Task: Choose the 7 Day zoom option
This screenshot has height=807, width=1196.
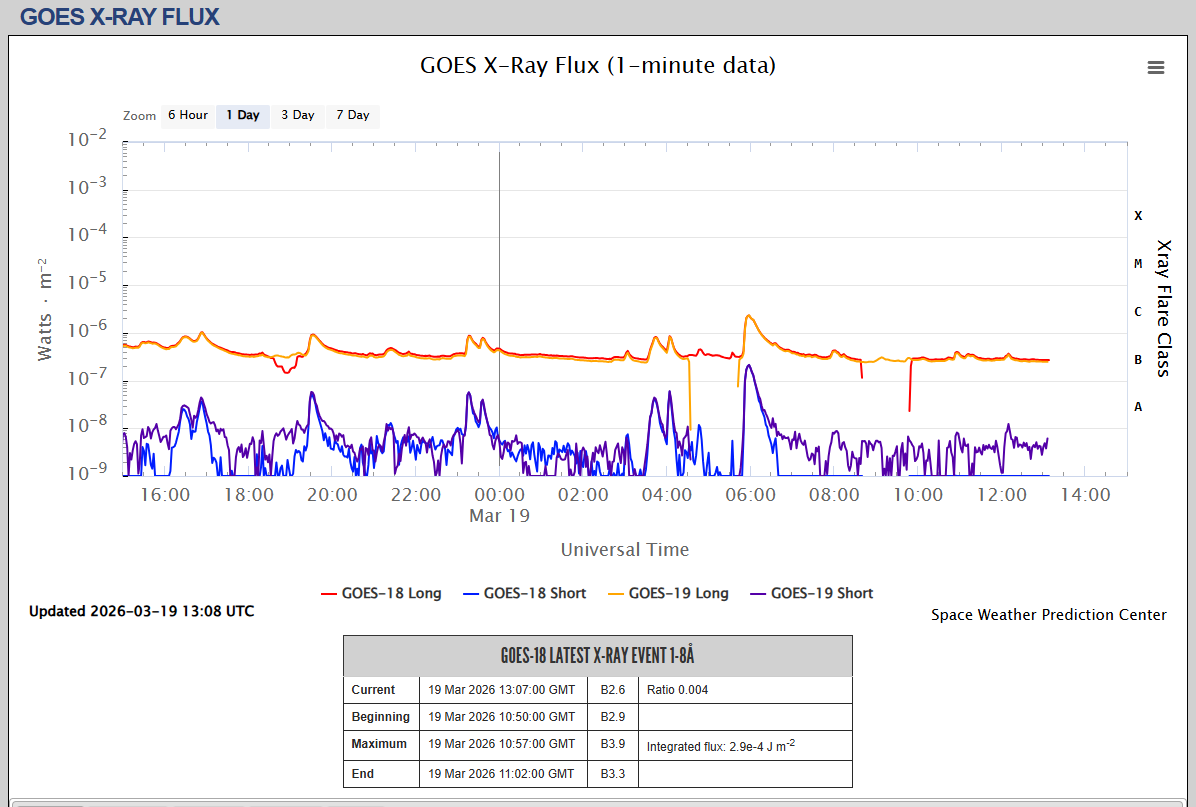Action: click(352, 116)
